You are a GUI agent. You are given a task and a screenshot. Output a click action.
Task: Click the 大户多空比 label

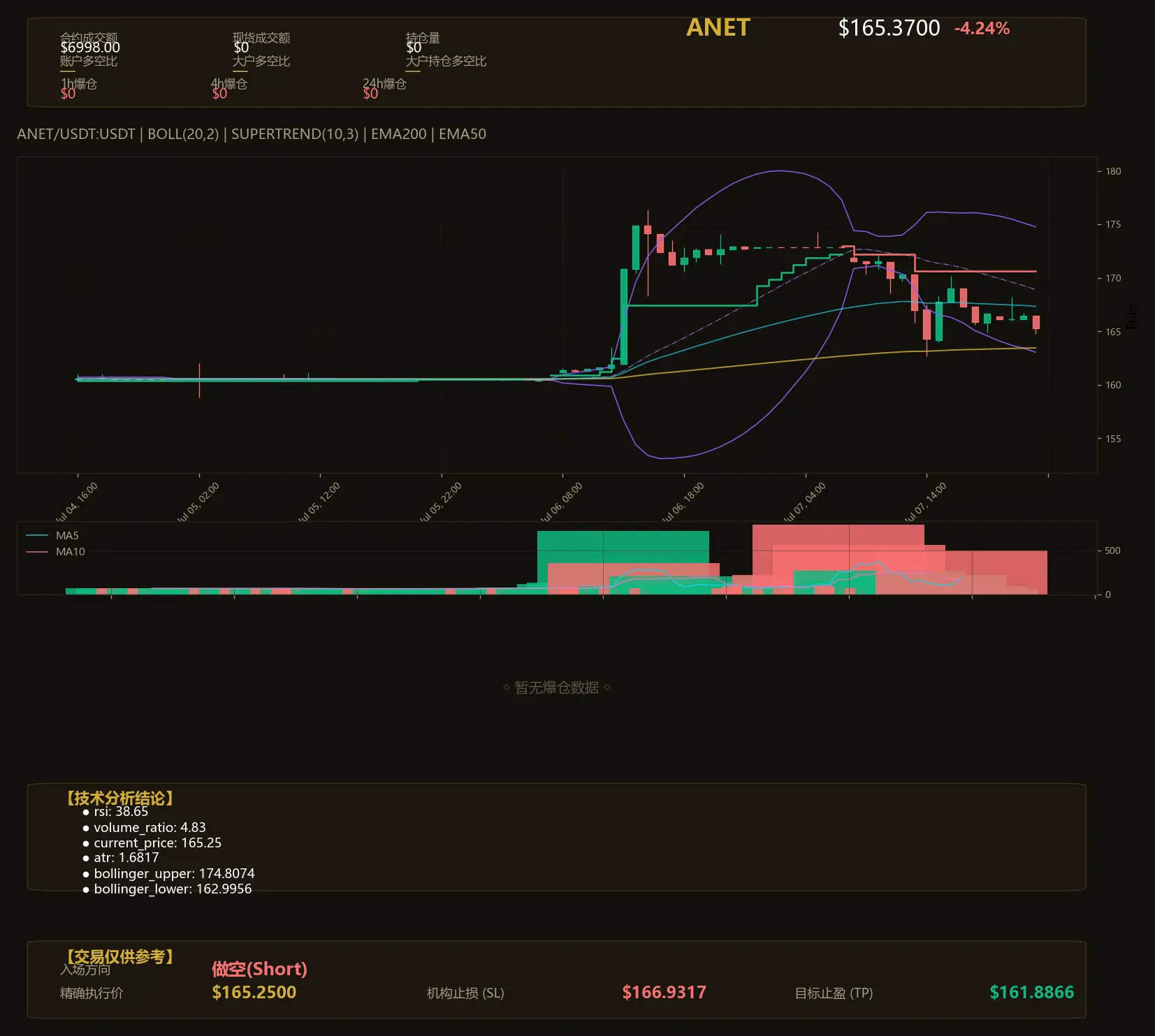coord(261,61)
